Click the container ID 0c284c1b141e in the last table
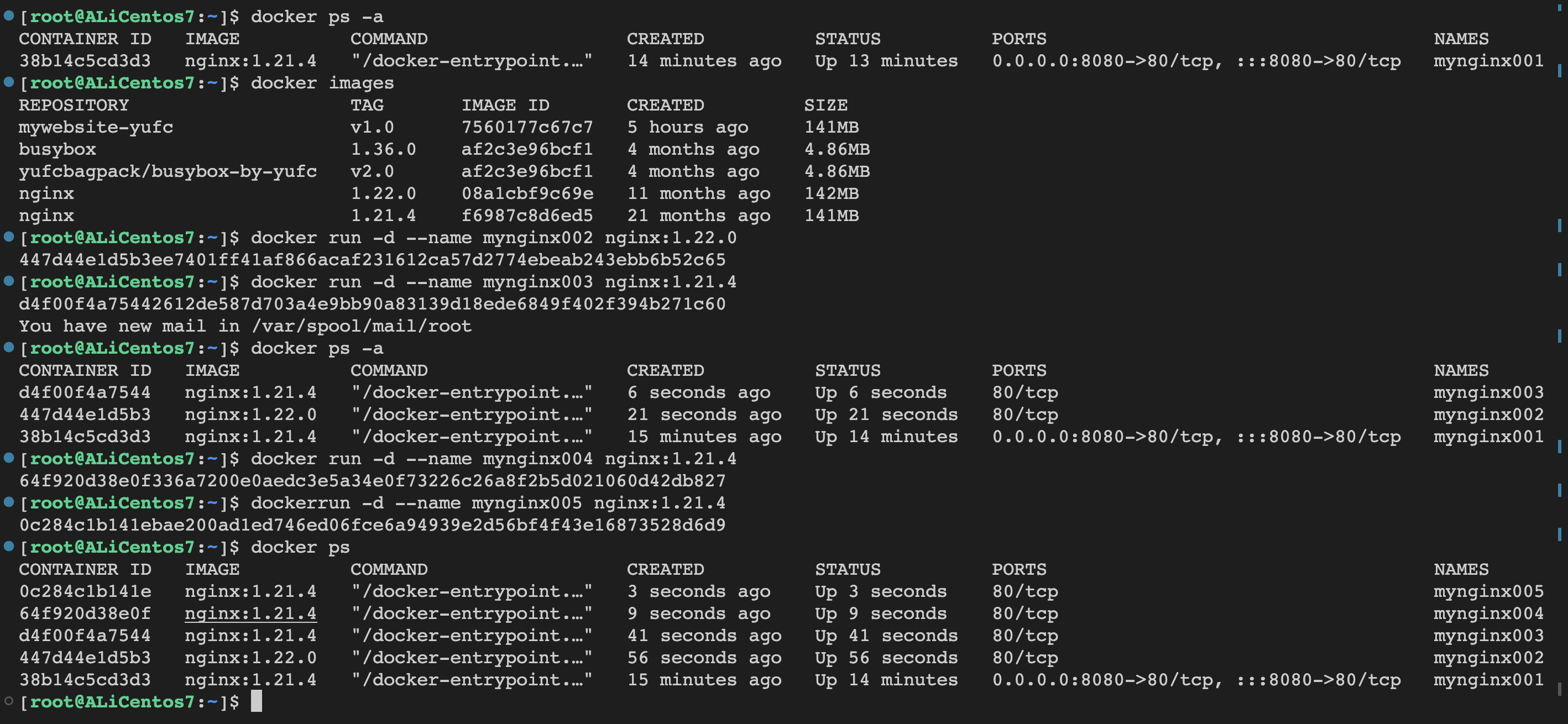 coord(85,591)
